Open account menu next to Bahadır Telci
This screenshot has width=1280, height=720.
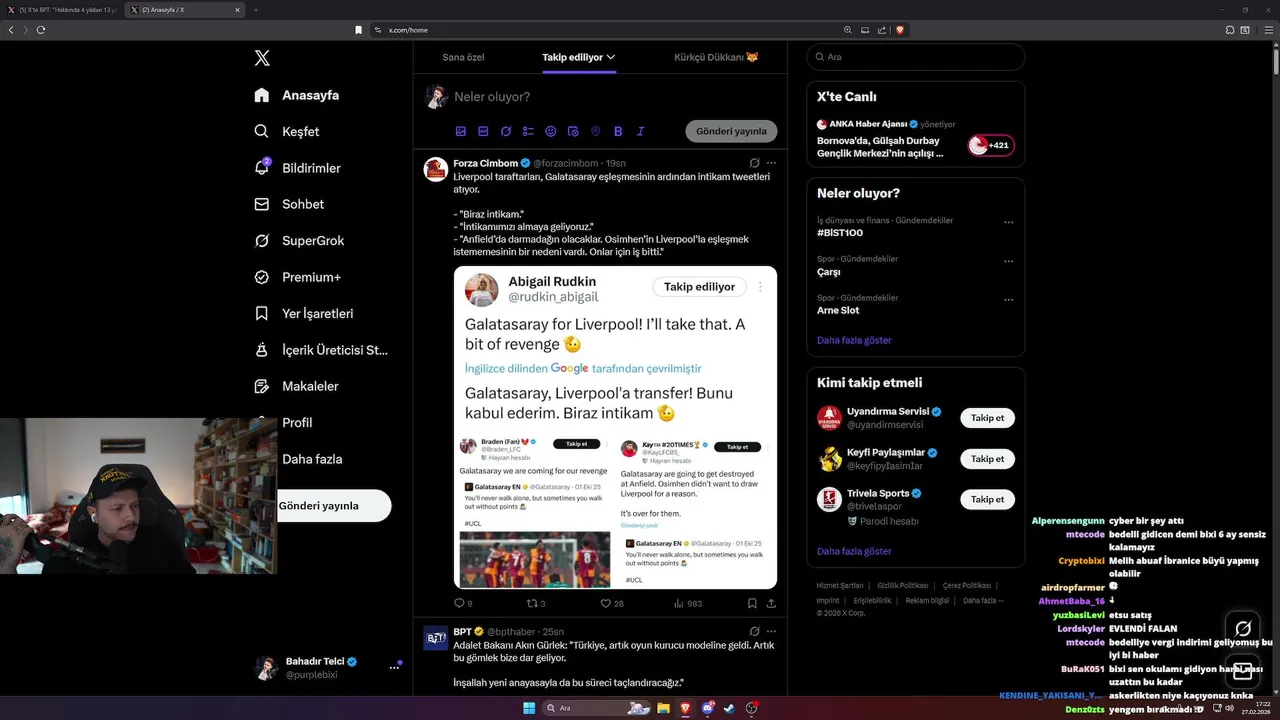coord(394,667)
